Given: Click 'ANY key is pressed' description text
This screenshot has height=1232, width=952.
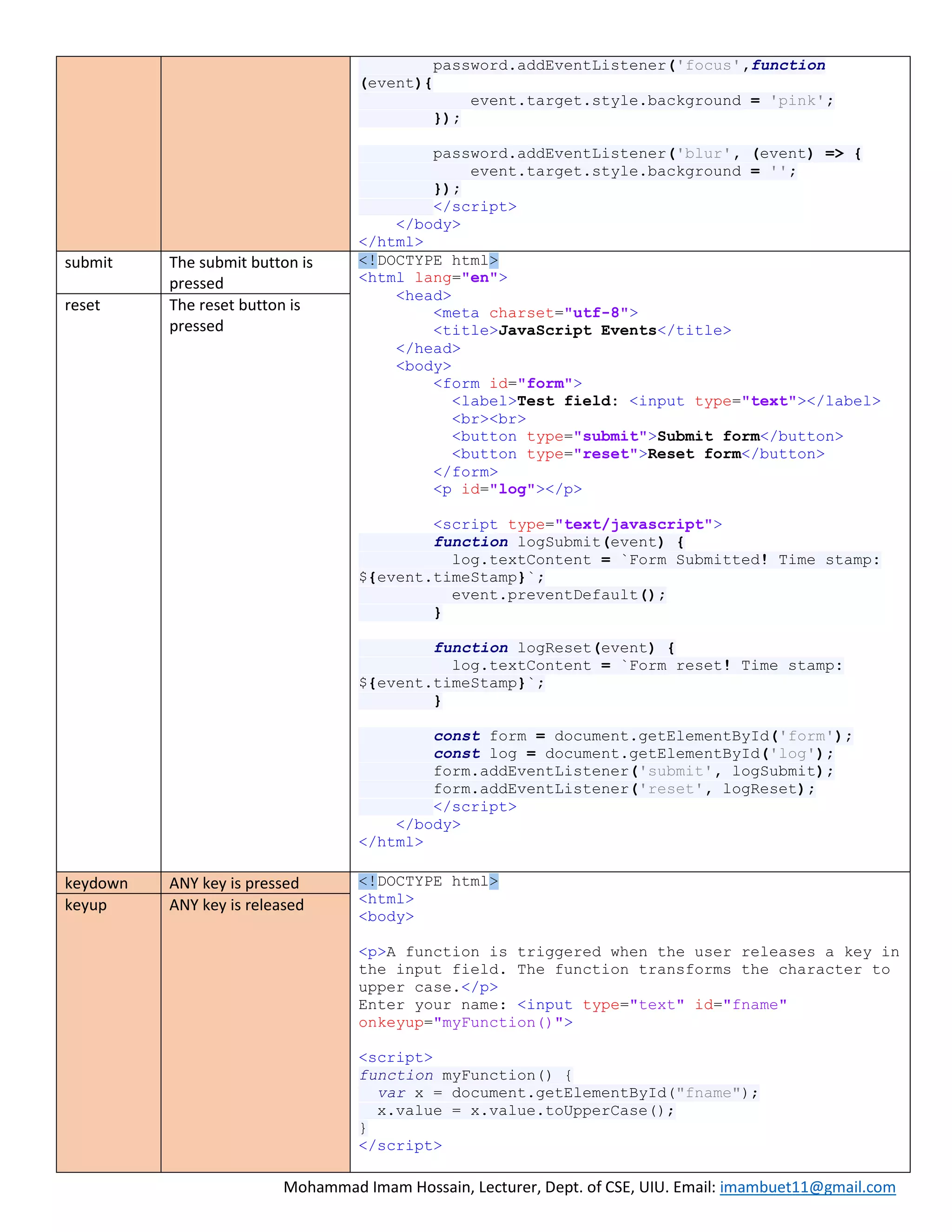Looking at the screenshot, I should pos(234,883).
